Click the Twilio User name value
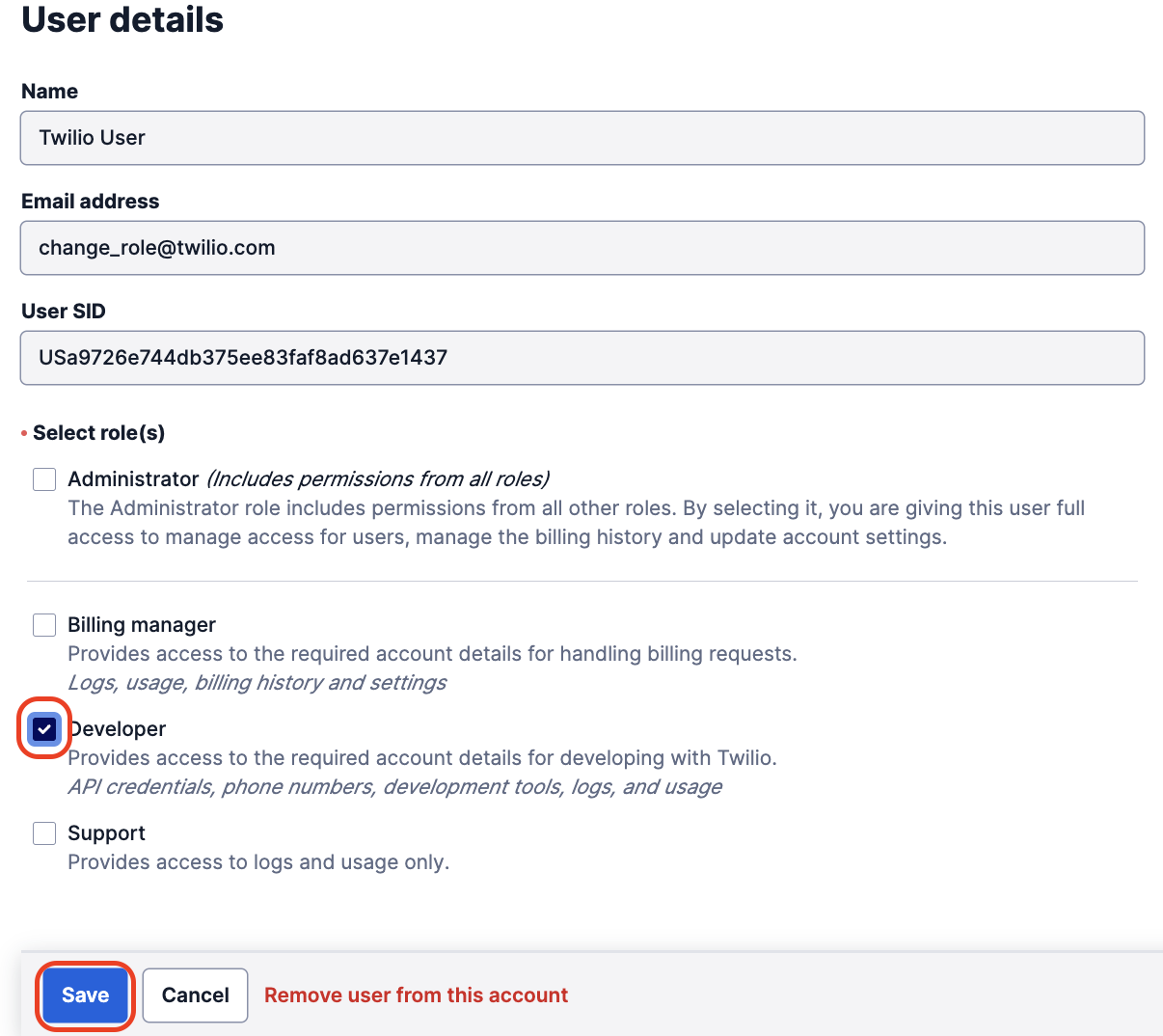1163x1036 pixels. click(92, 138)
